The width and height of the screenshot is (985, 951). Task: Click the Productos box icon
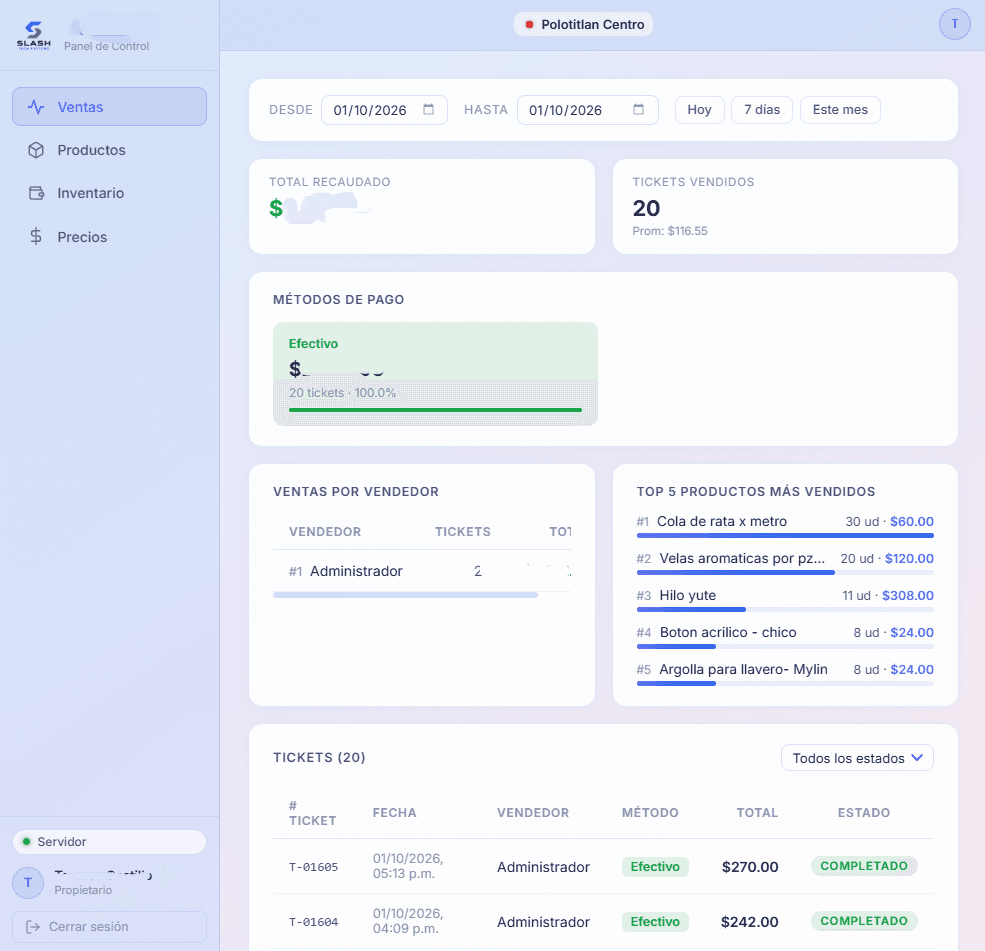pyautogui.click(x=36, y=150)
